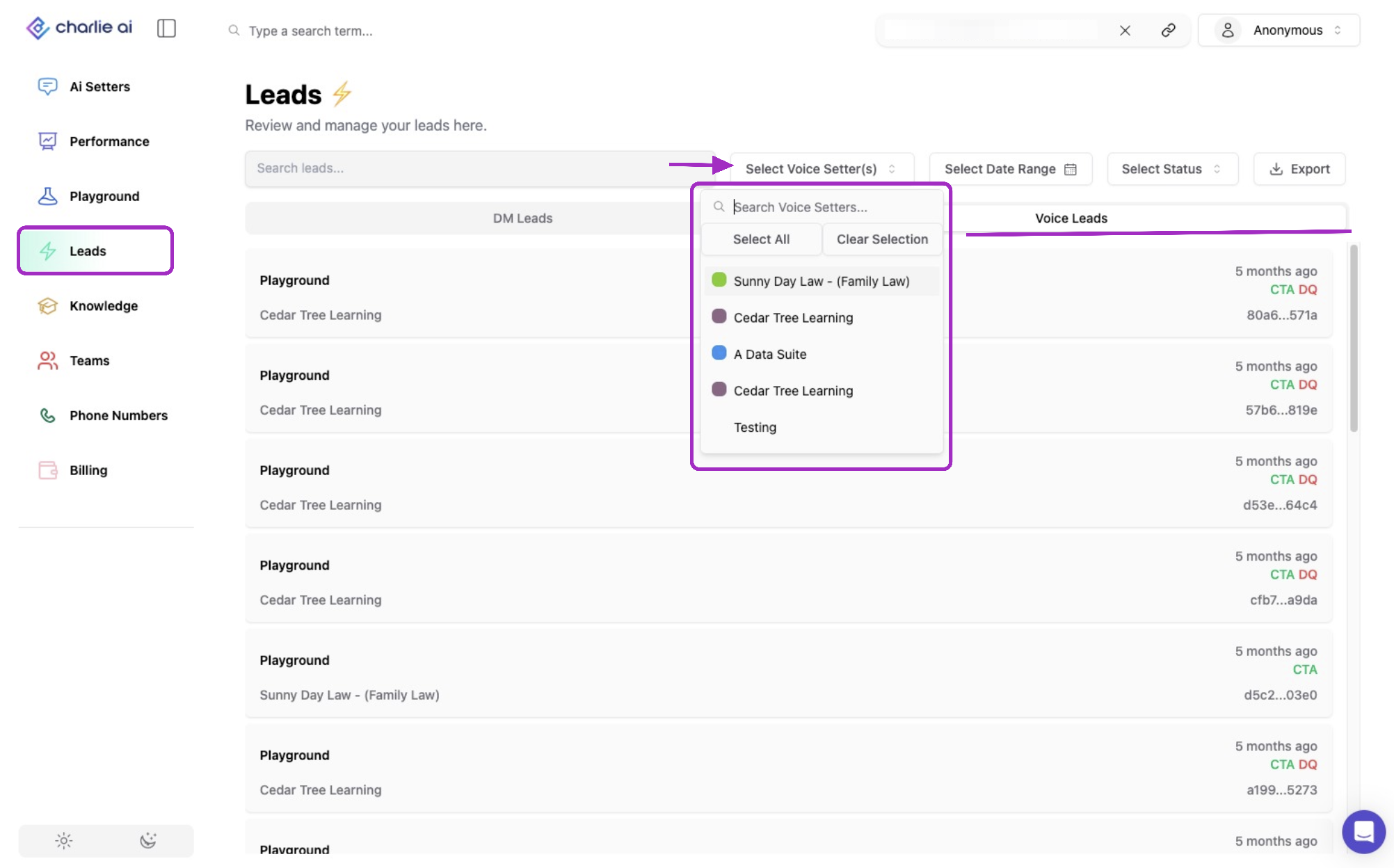Go to Phone Numbers page
Screen dimensions: 1394x868
point(118,415)
